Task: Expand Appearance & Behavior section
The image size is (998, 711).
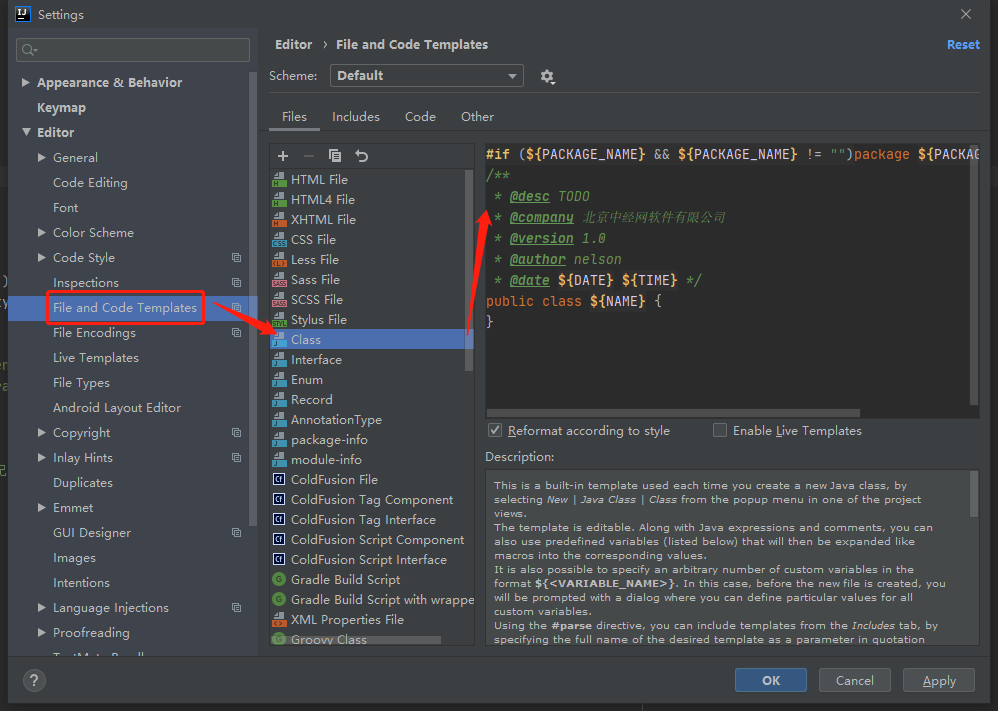Action: point(25,83)
